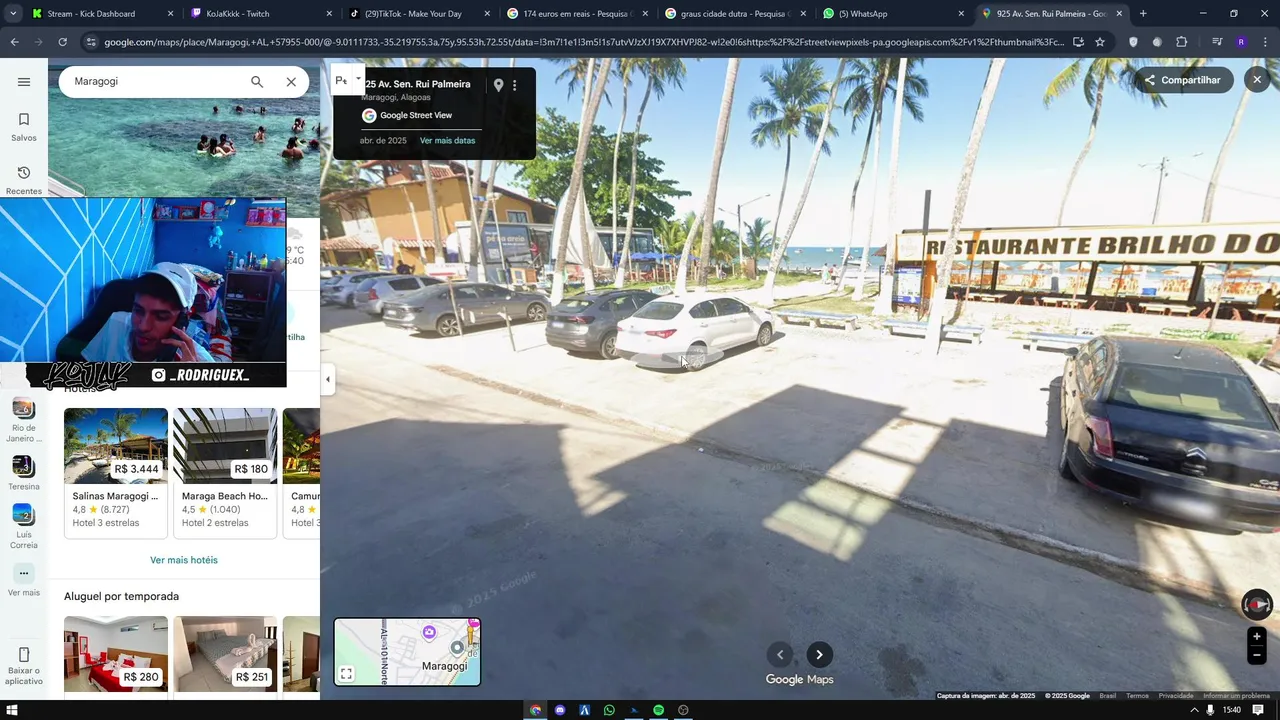
Task: Open the media controls icon
Action: tap(1216, 42)
